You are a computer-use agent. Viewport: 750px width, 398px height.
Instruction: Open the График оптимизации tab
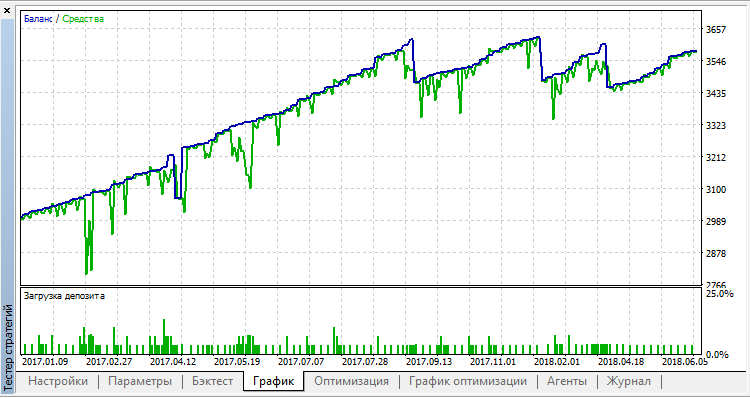(468, 382)
